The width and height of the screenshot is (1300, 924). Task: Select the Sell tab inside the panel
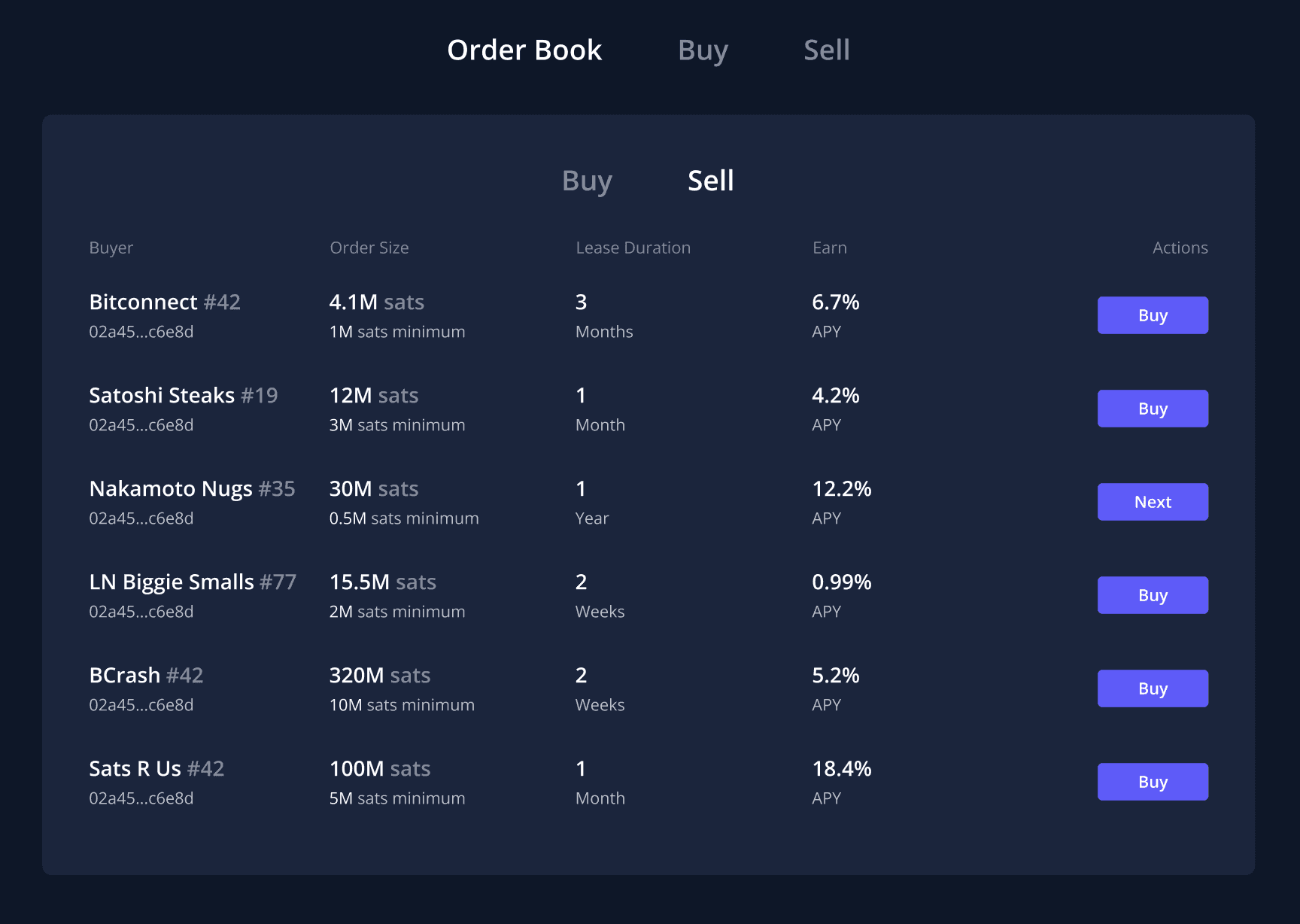click(710, 181)
